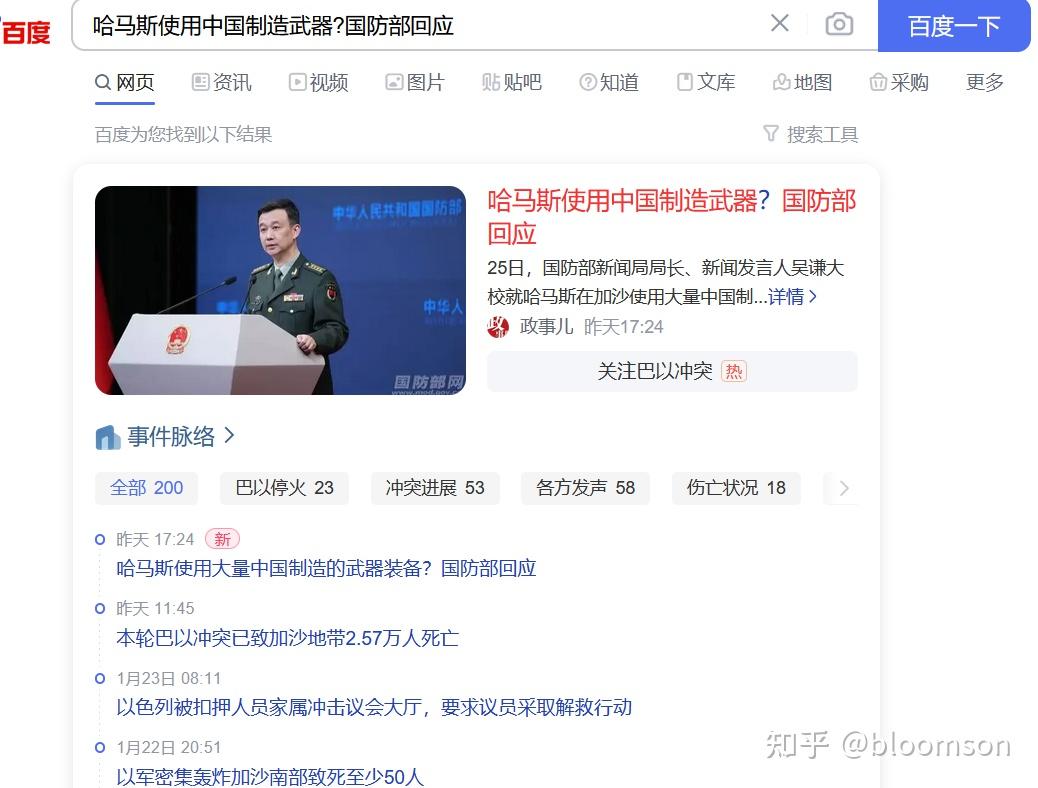Click the 事件脉络 building icon
1038x788 pixels.
(x=108, y=437)
